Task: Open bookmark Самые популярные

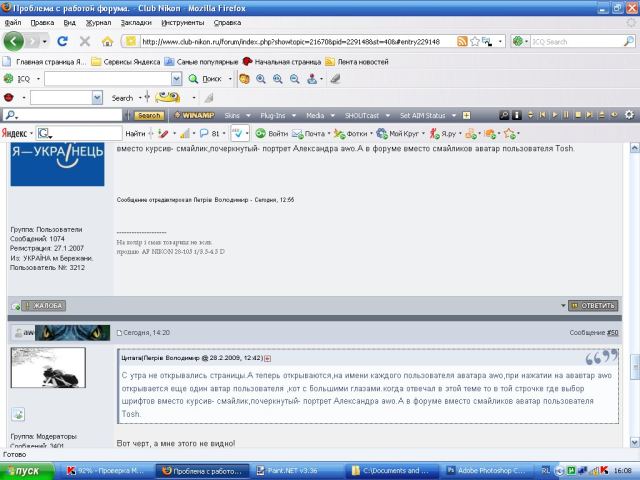Action: coord(202,62)
